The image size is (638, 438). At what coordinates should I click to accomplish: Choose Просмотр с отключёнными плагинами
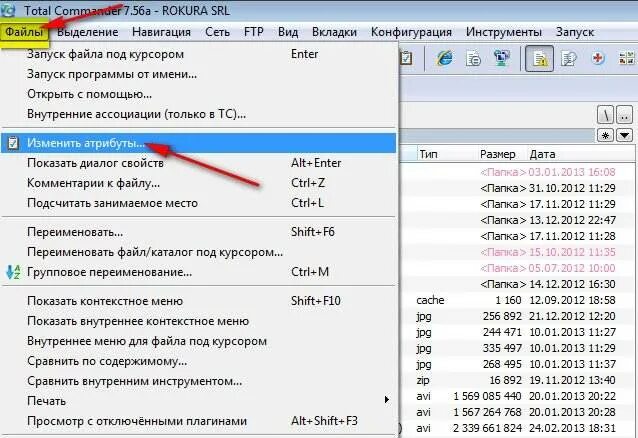pyautogui.click(x=199, y=421)
